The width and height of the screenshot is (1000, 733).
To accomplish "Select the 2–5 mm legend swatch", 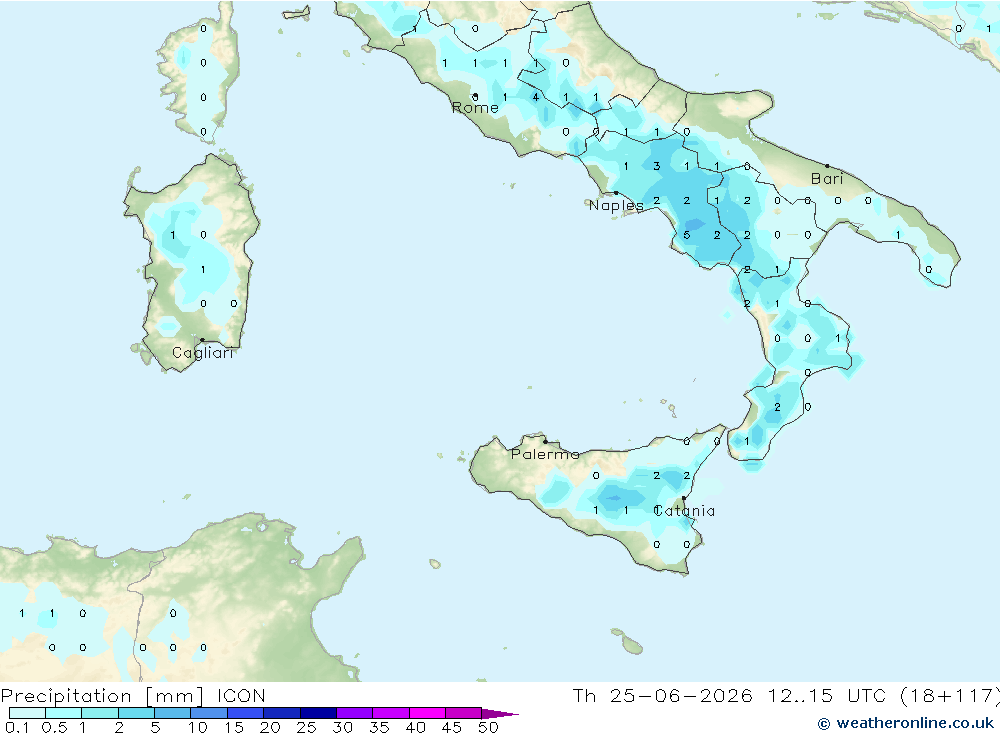I will [x=136, y=713].
